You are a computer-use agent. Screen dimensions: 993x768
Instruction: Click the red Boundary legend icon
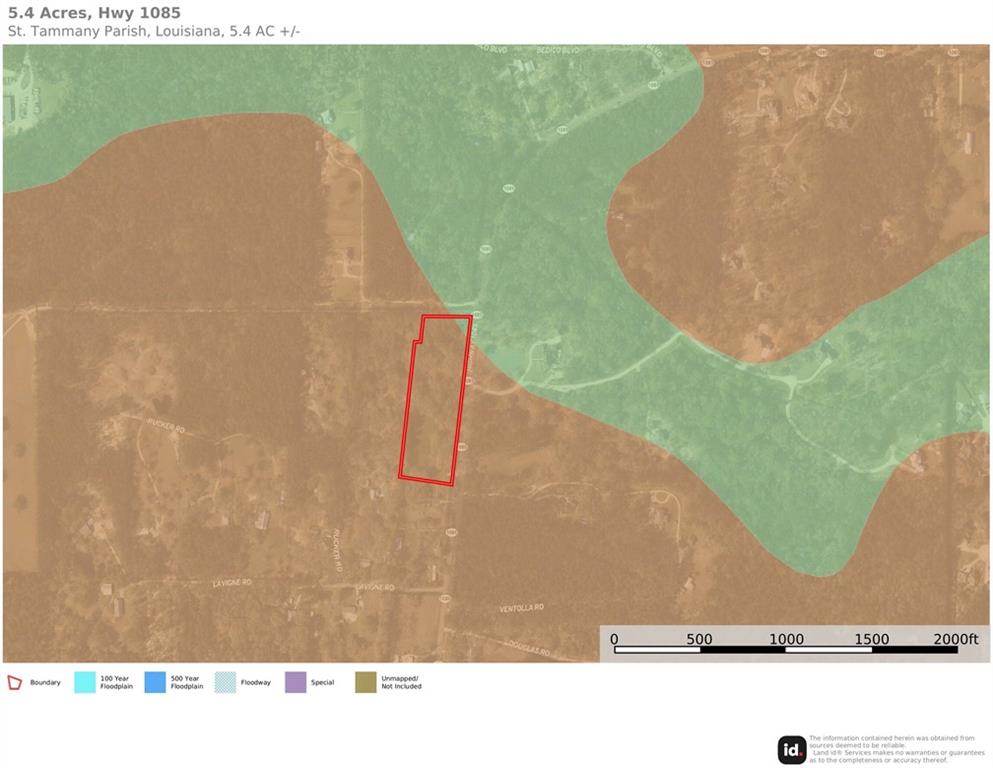(x=15, y=683)
